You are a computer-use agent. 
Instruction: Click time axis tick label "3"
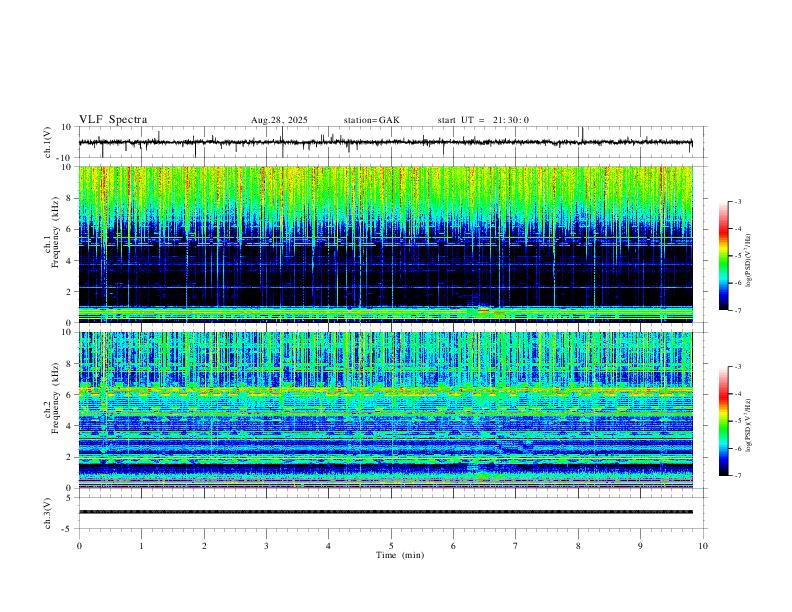[x=266, y=546]
